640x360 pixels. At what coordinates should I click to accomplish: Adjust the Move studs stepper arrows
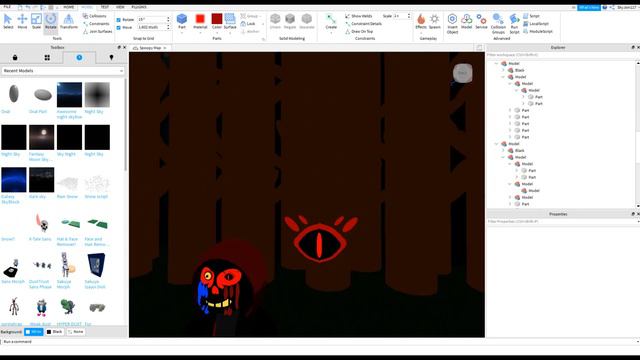click(x=168, y=27)
